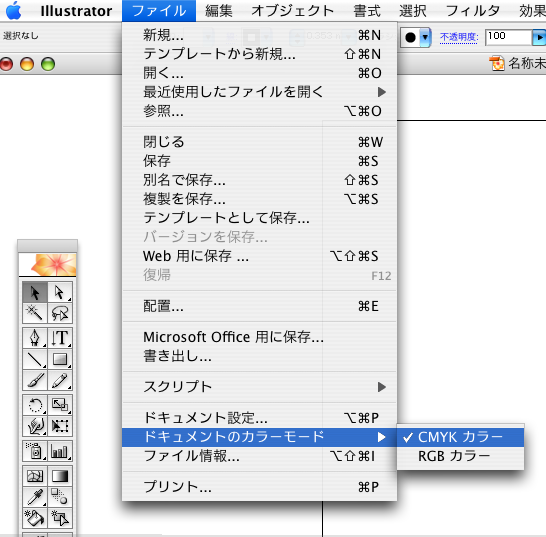Image resolution: width=546 pixels, height=537 pixels.
Task: Open the brush dropdown with black dot
Action: [425, 37]
